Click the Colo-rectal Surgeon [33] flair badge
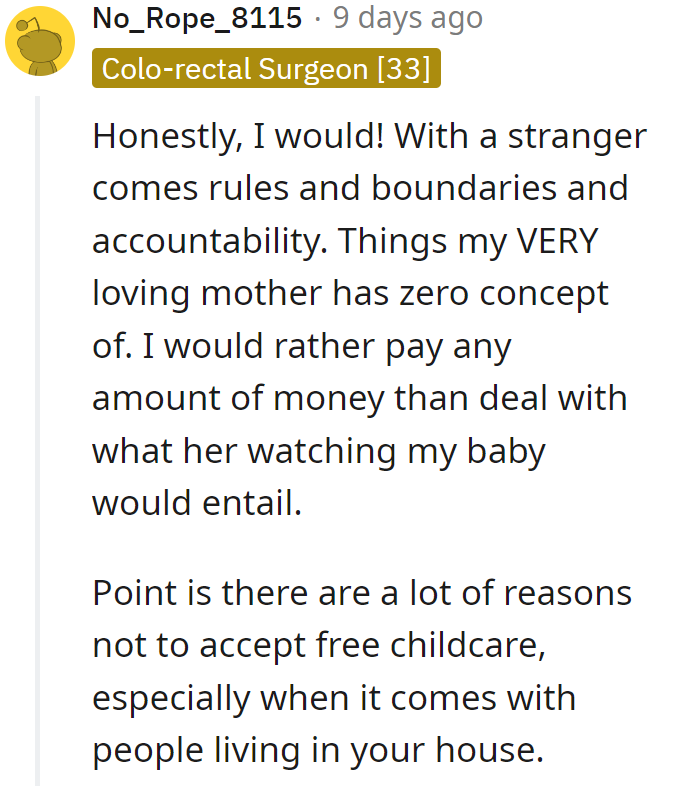687x786 pixels. (266, 69)
